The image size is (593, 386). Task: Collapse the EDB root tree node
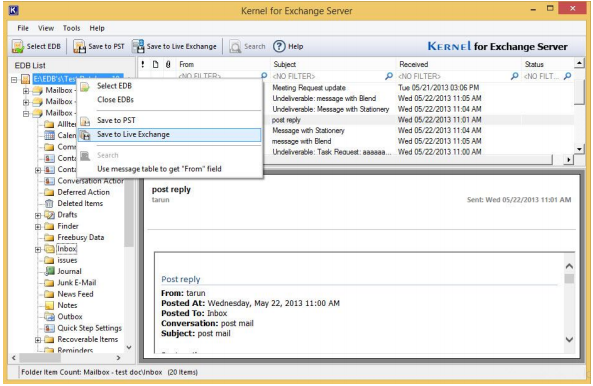(14, 79)
